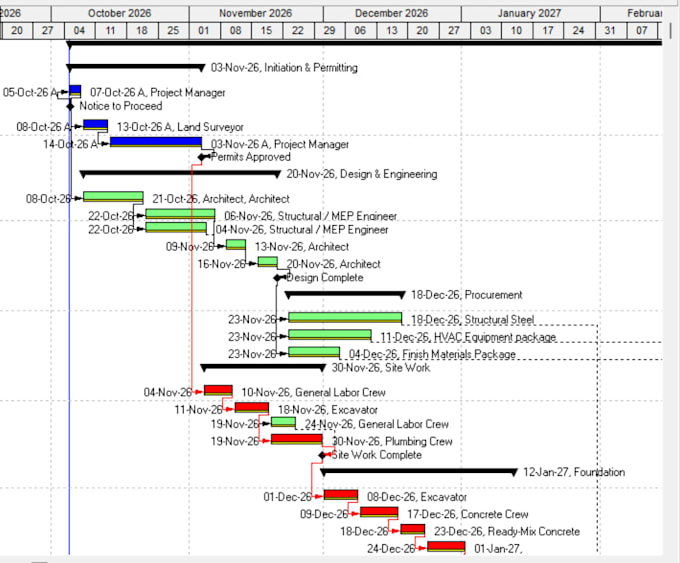Click the week 15 cell under November 2026
This screenshot has height=563, width=680.
pos(267,31)
